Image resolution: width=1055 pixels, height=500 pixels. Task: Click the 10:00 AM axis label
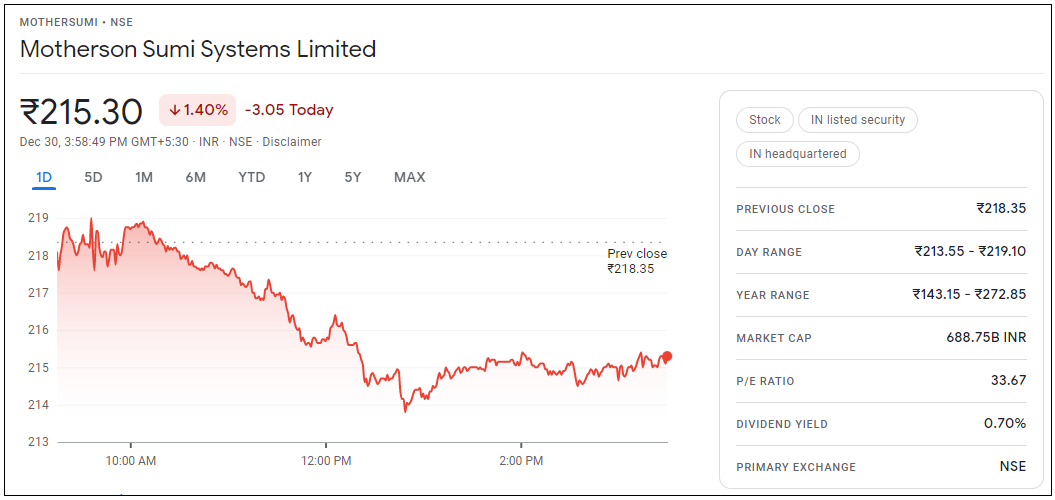click(131, 462)
